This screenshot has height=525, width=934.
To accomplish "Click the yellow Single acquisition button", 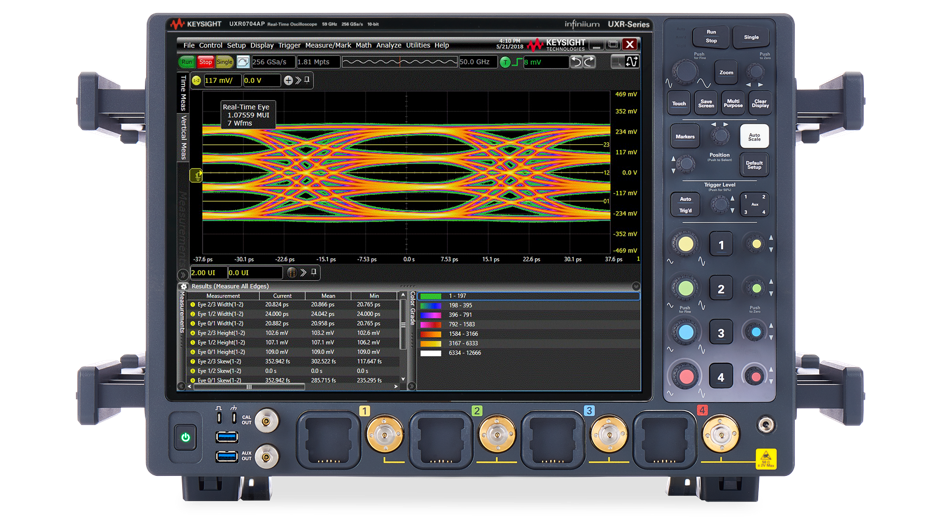I will [224, 62].
